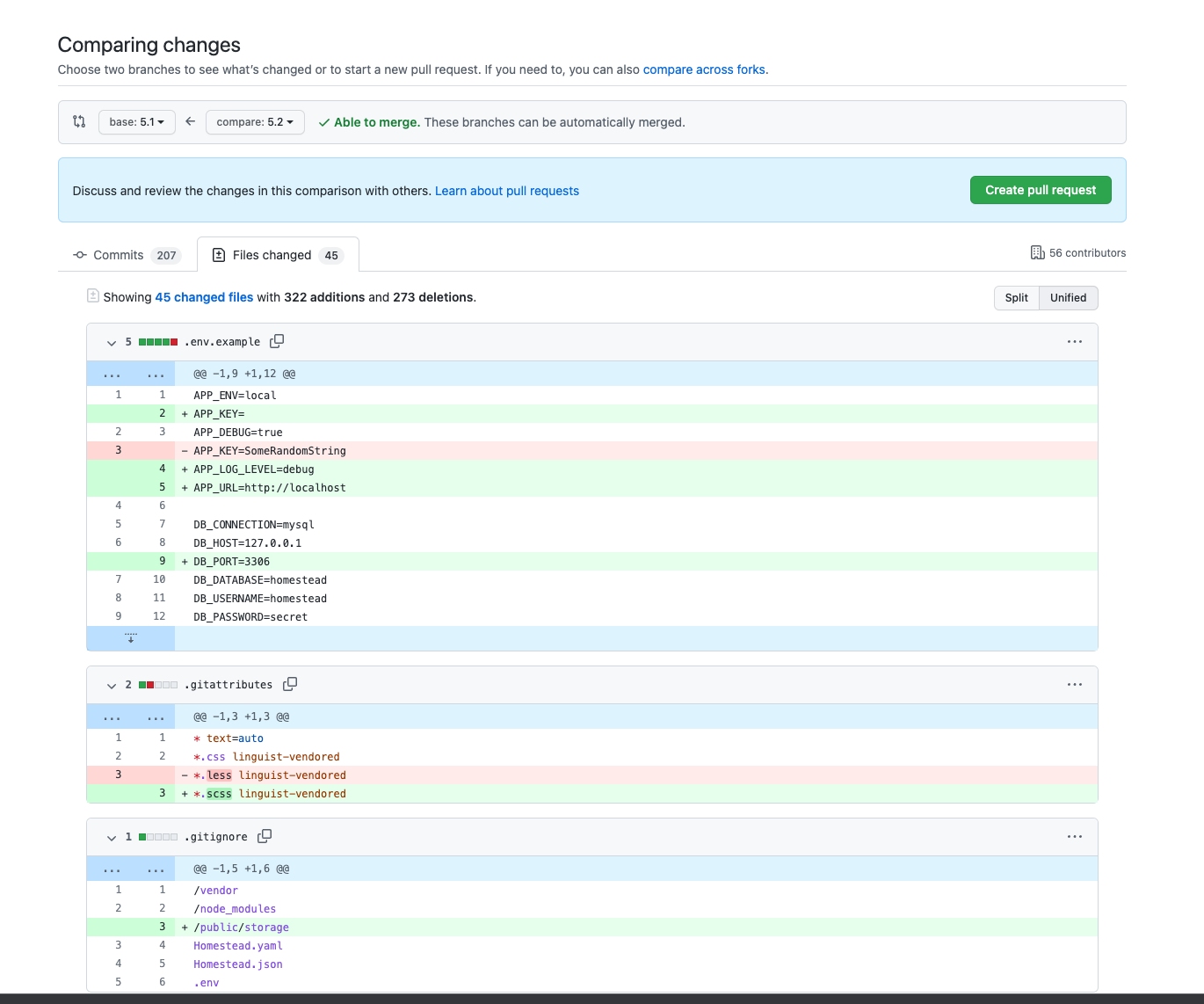Click the added /public/storage line
1204x1004 pixels.
click(x=592, y=928)
